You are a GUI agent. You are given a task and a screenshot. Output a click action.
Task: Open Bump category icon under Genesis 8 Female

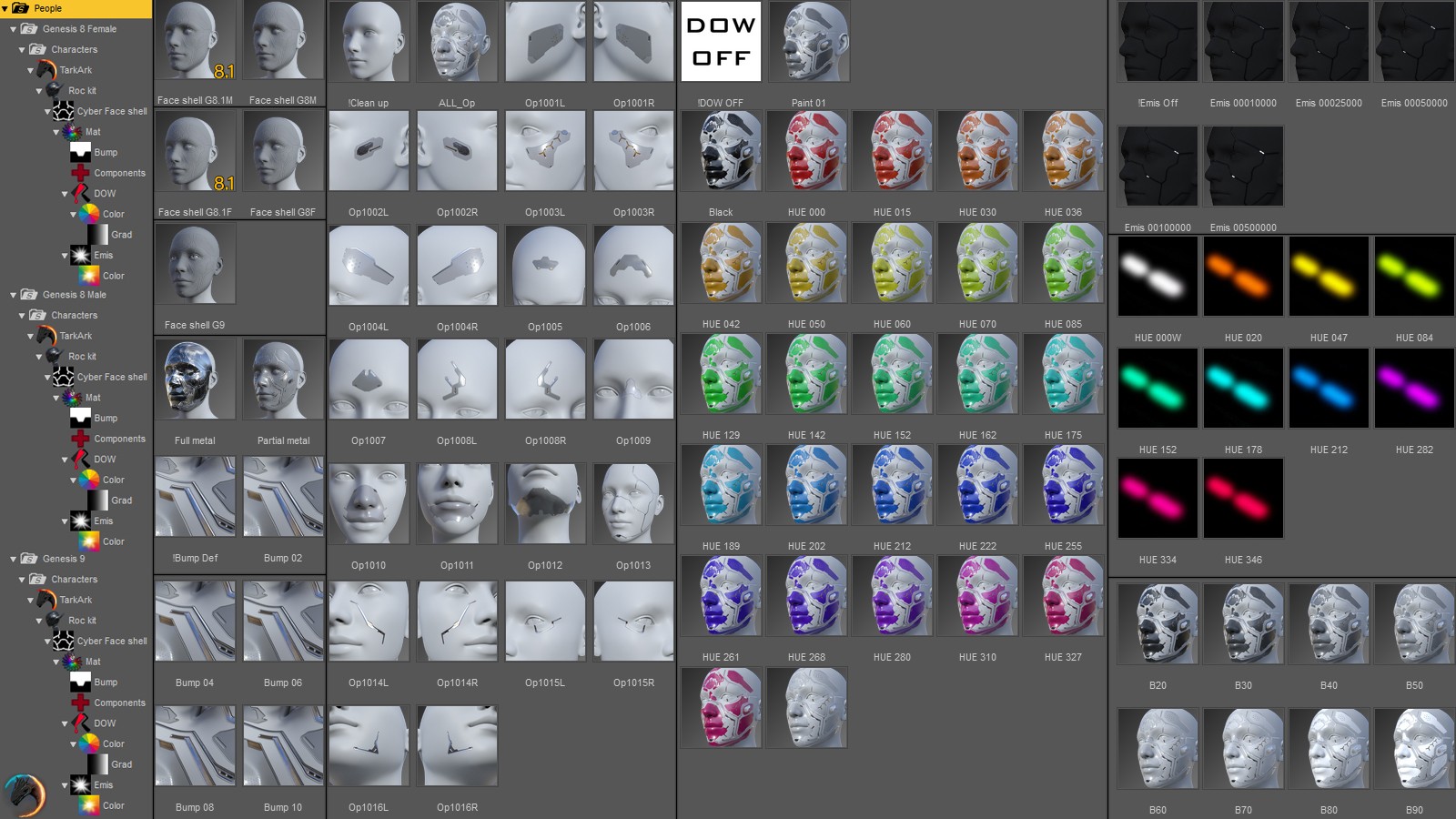[x=80, y=152]
